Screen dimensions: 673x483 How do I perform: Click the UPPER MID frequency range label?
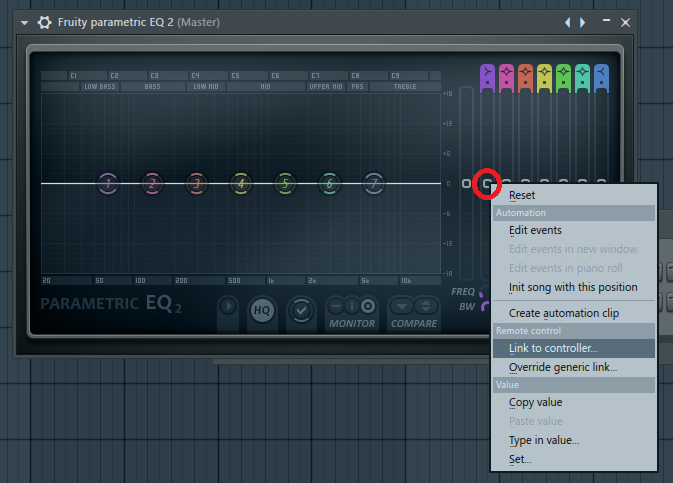[326, 87]
